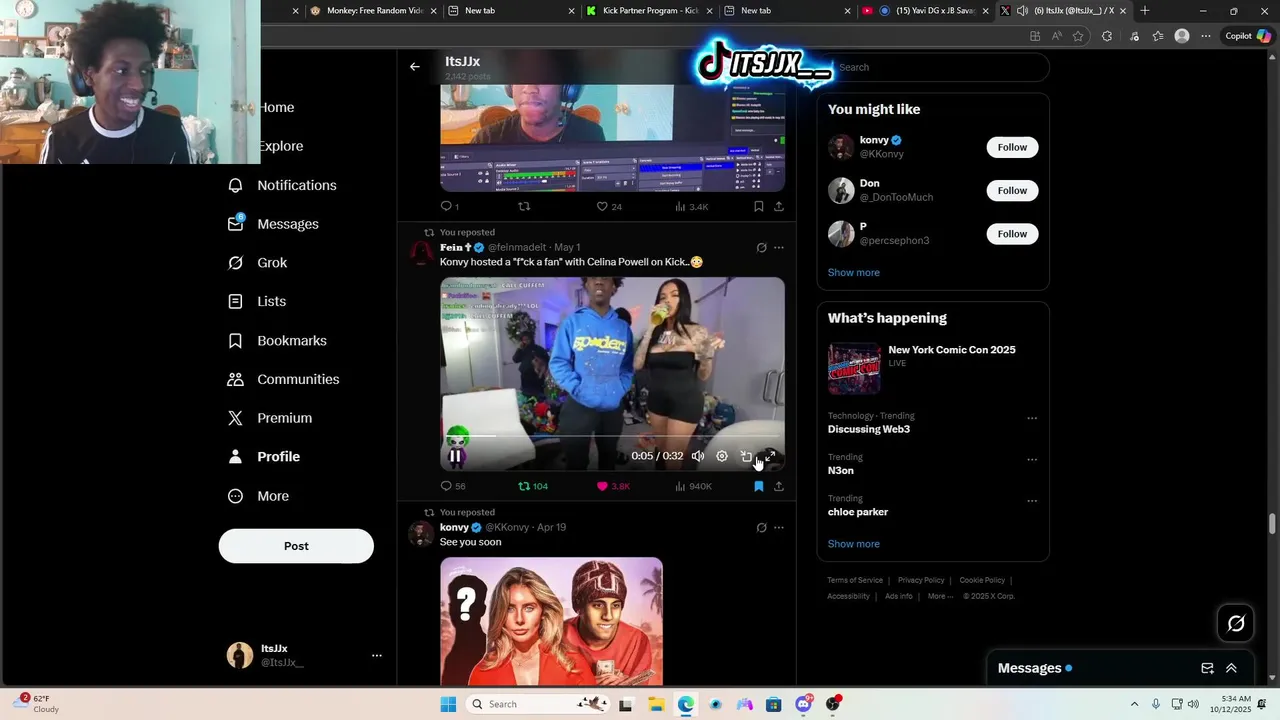Undo repost on Fein's post (104)
The width and height of the screenshot is (1280, 720).
click(532, 486)
